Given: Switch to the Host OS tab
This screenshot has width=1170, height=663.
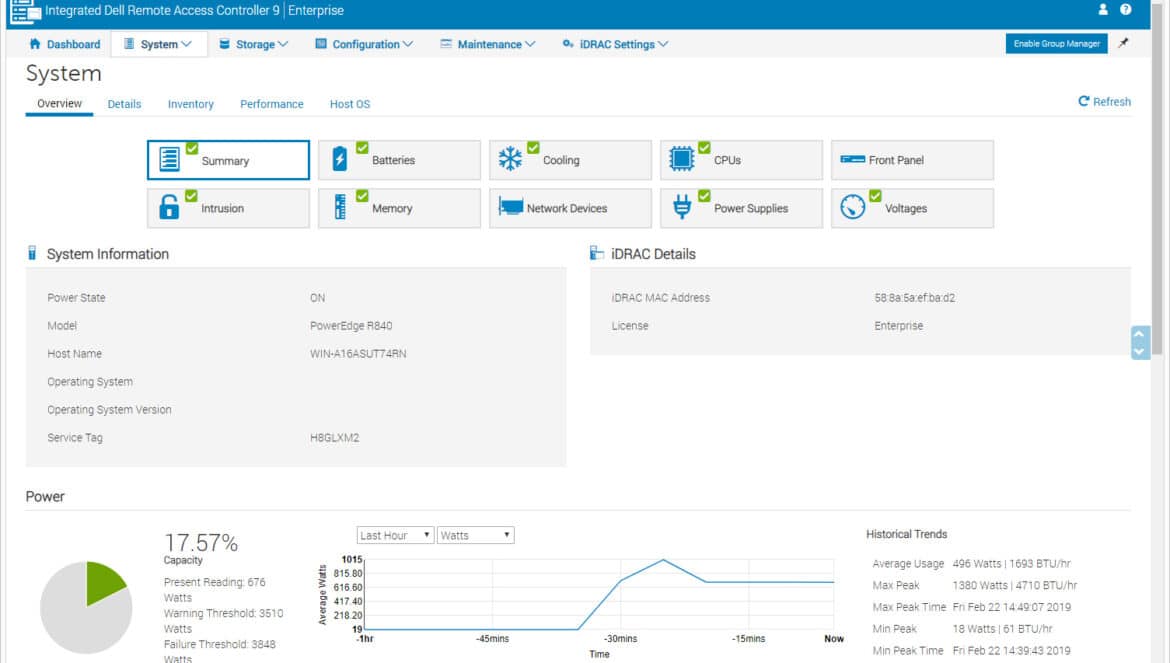Looking at the screenshot, I should pos(350,104).
